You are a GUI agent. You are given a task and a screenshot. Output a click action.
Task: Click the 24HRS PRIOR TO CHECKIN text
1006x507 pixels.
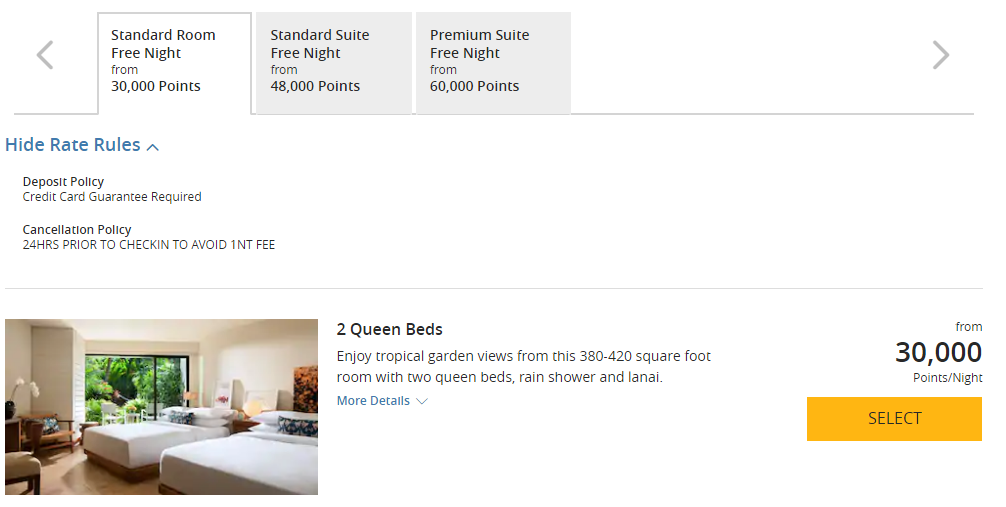point(149,245)
